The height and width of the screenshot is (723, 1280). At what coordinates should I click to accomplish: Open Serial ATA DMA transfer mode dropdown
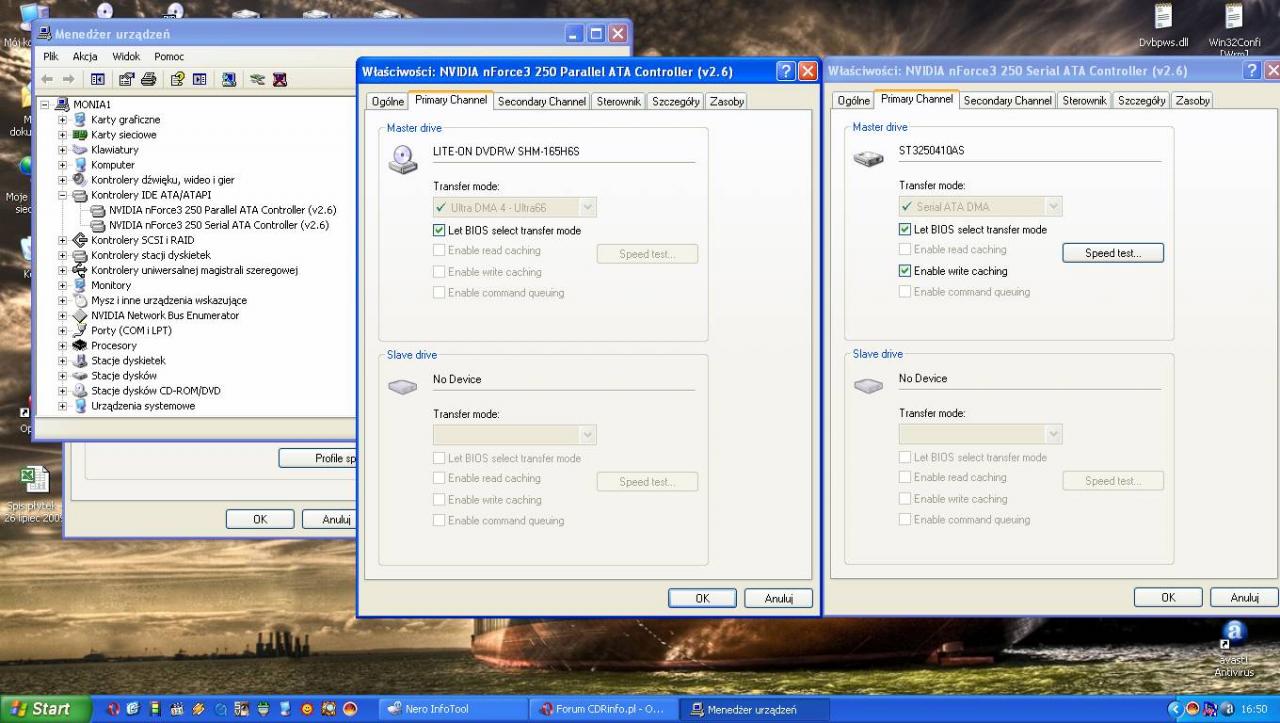(1053, 207)
